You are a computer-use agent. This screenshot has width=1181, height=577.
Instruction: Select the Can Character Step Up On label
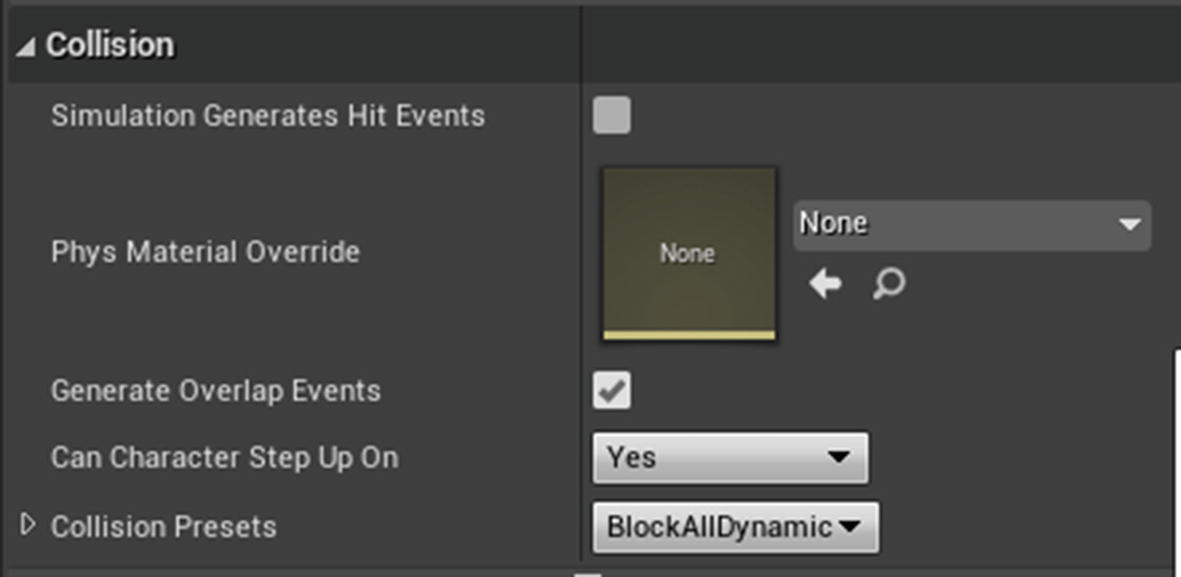tap(224, 457)
